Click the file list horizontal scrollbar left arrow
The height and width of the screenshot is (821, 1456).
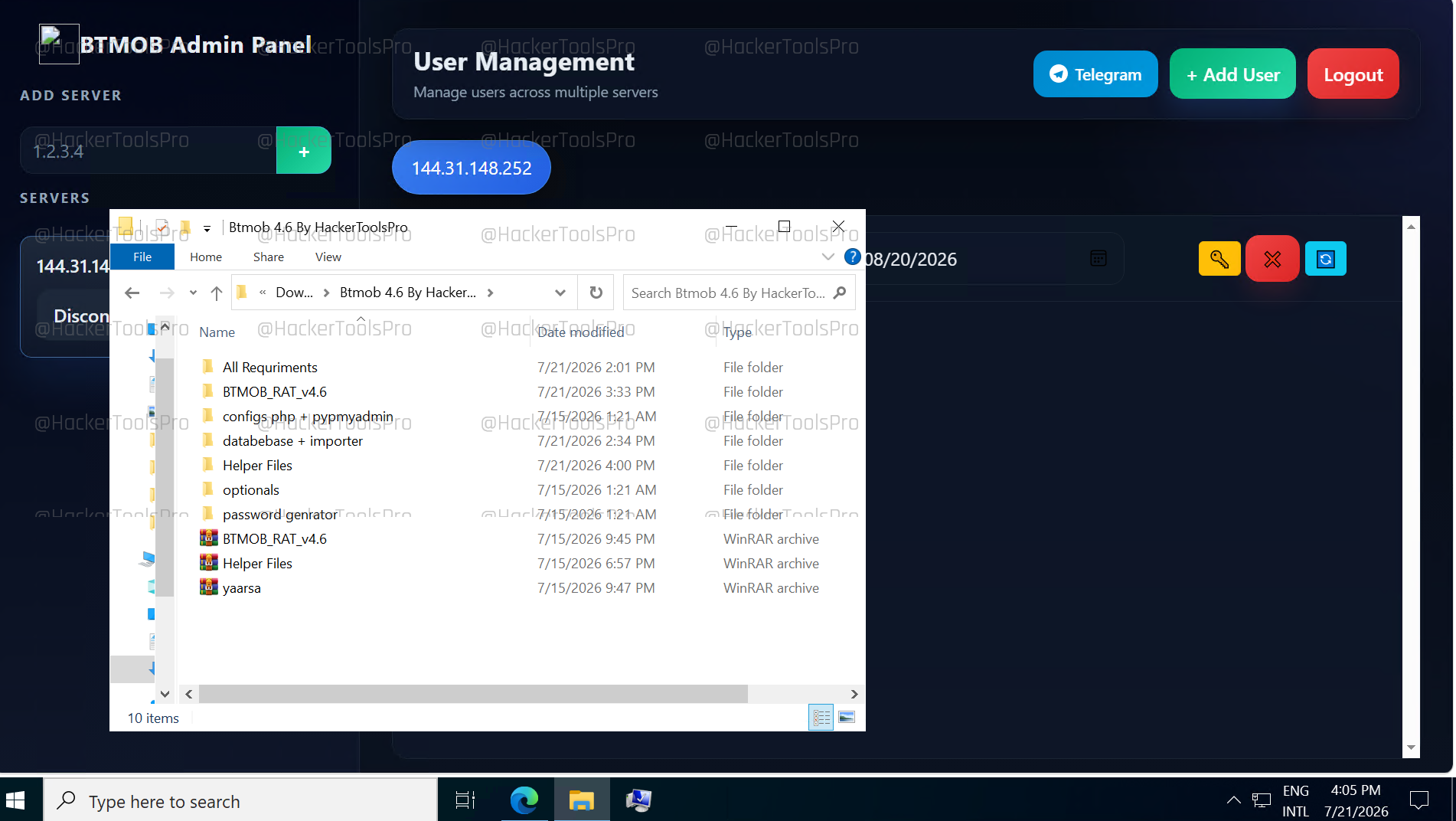coord(189,694)
